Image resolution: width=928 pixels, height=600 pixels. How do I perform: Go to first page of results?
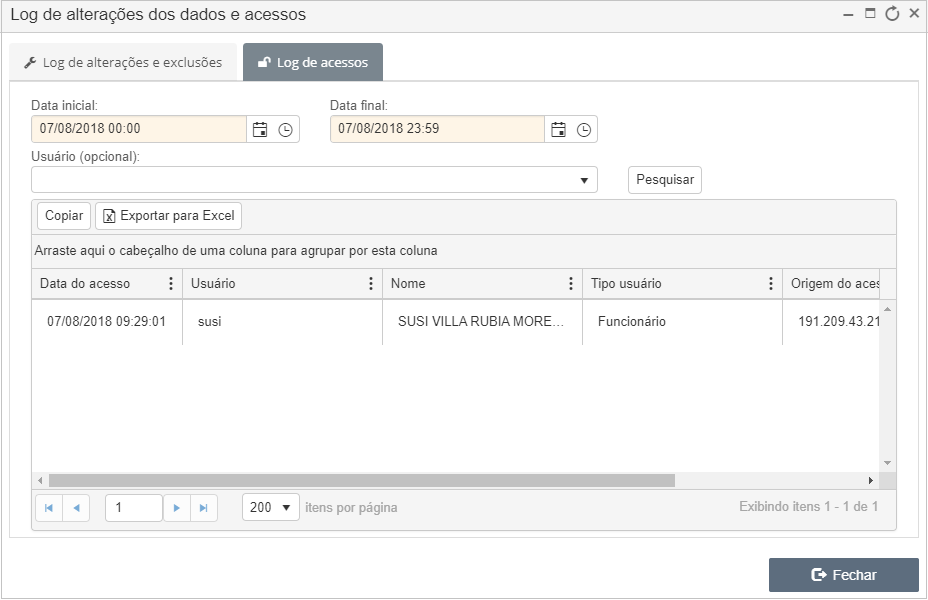coord(49,508)
